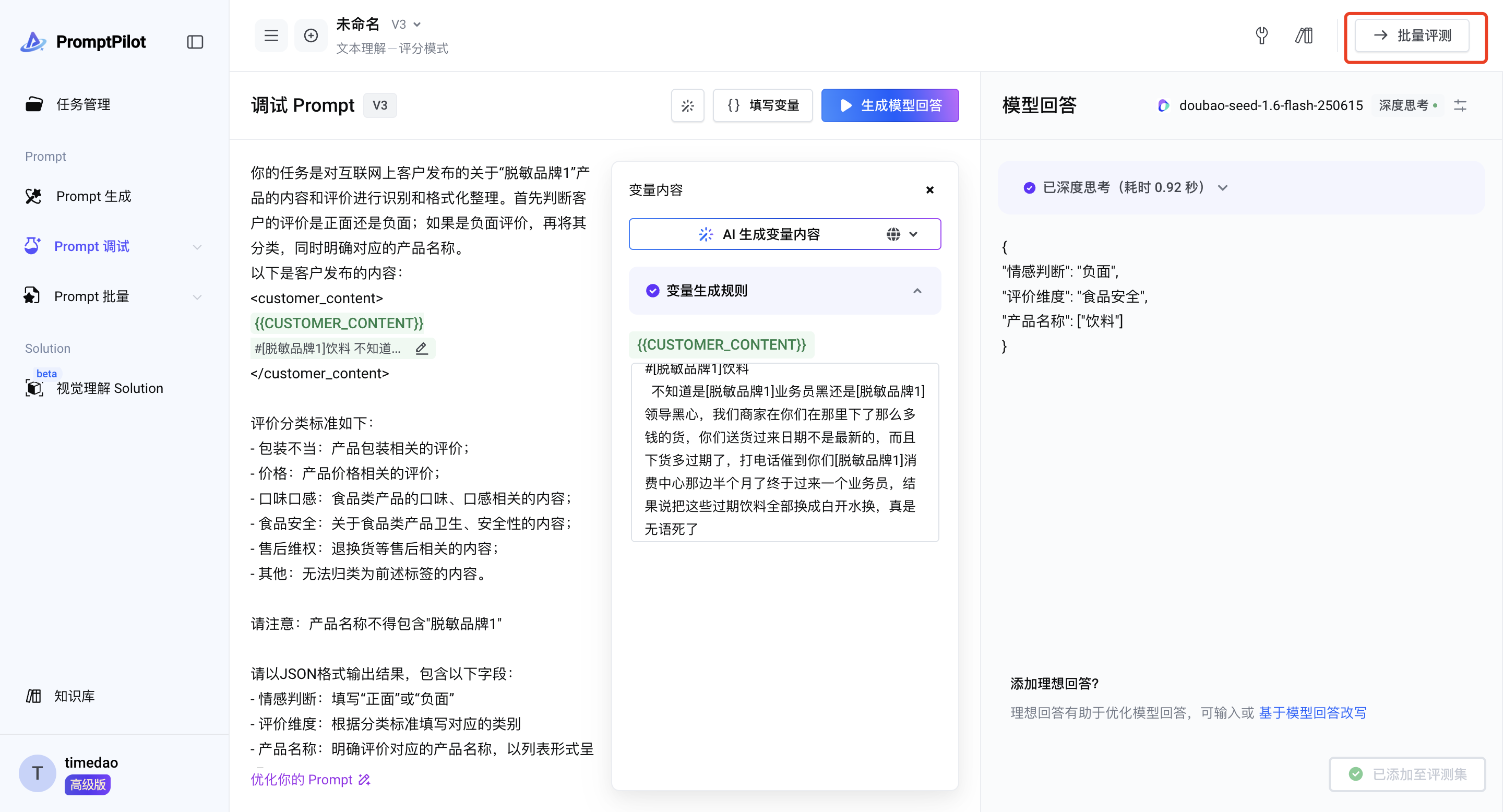This screenshot has height=812, width=1503.
Task: Edit the customer content variable pencil icon
Action: click(421, 348)
